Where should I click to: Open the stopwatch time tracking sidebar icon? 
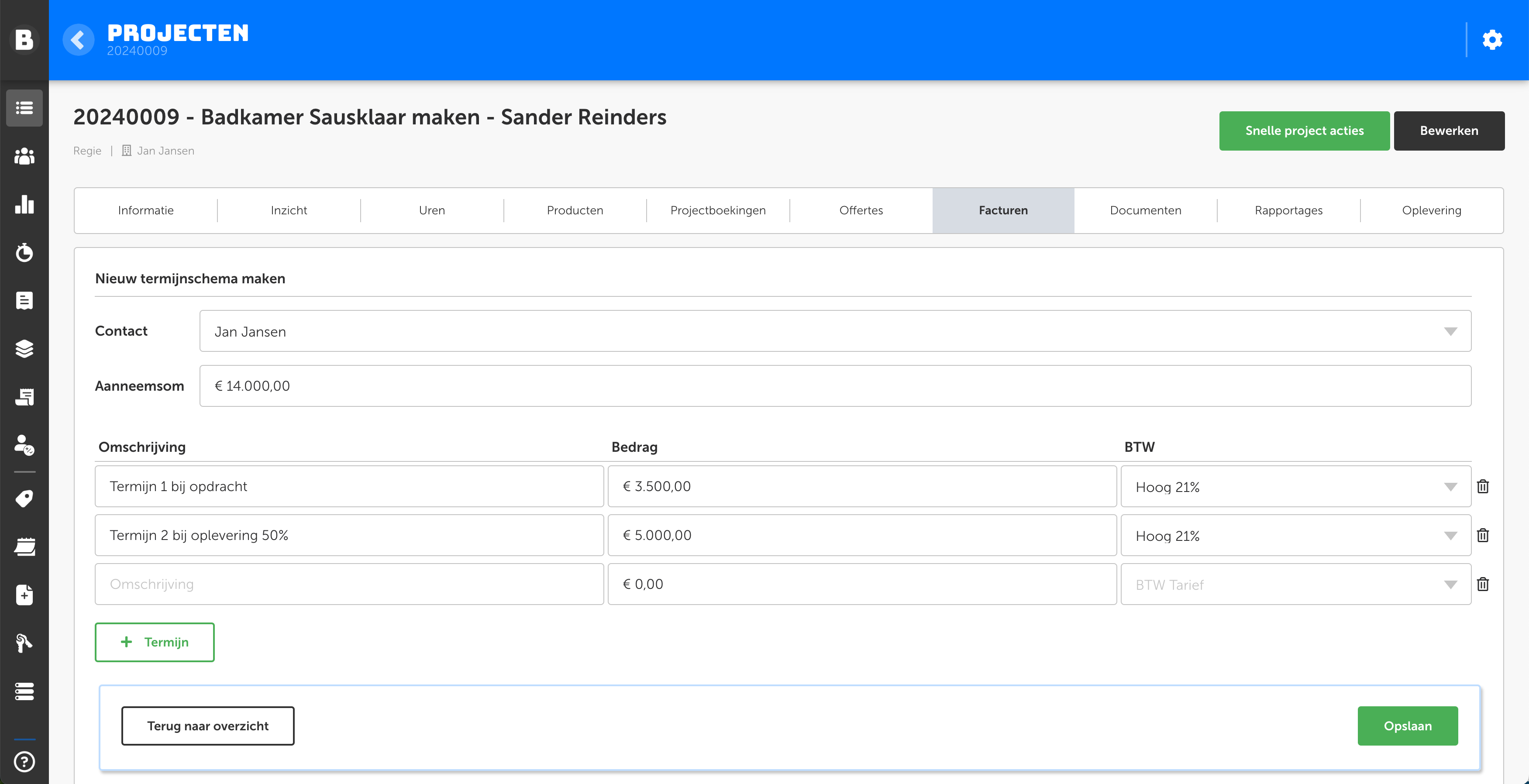(x=24, y=252)
